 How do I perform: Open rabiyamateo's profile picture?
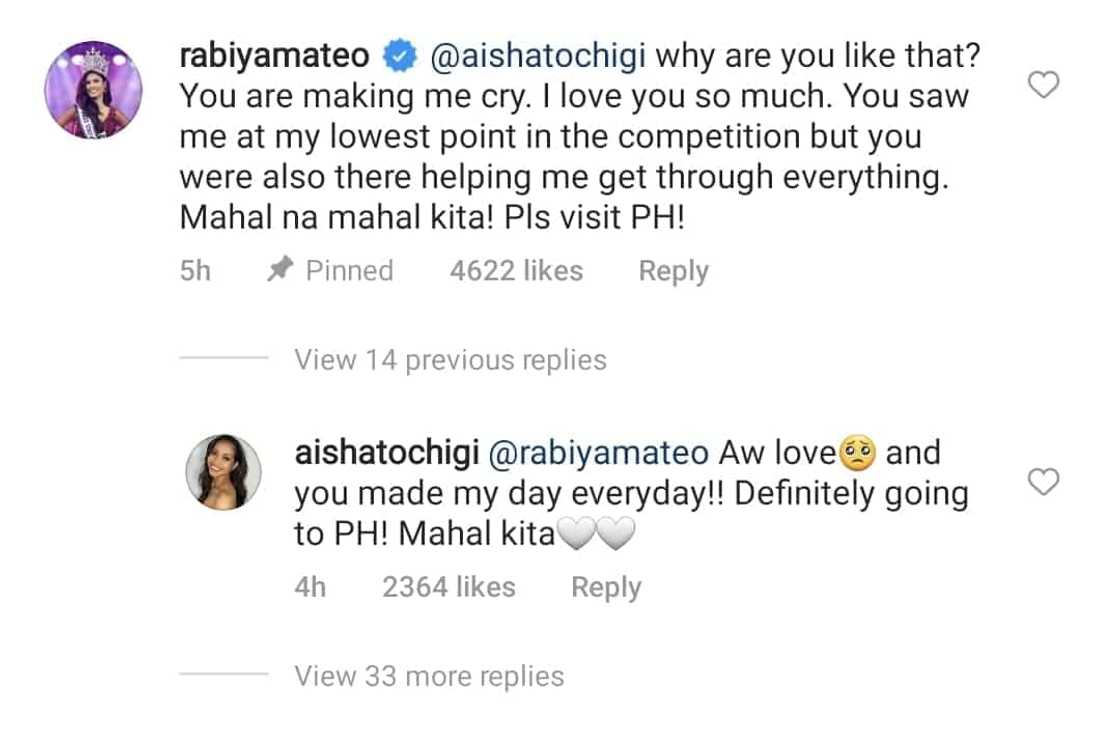(x=93, y=90)
